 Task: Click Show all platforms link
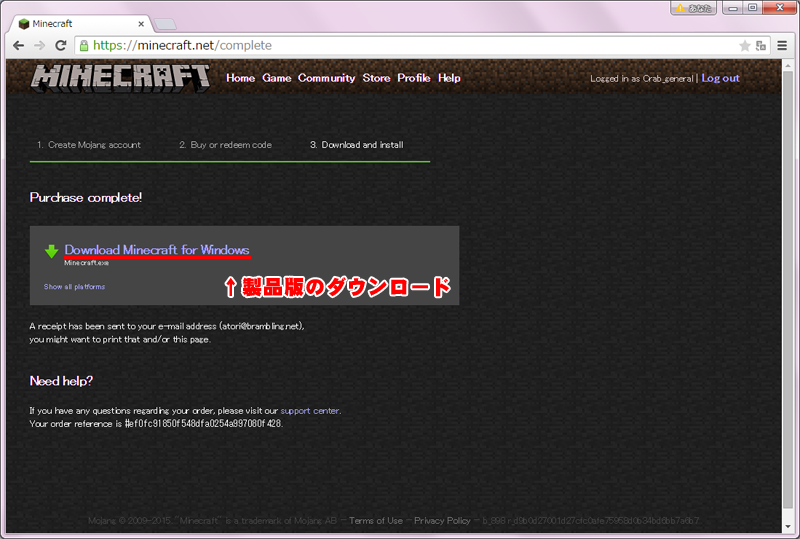pos(74,287)
